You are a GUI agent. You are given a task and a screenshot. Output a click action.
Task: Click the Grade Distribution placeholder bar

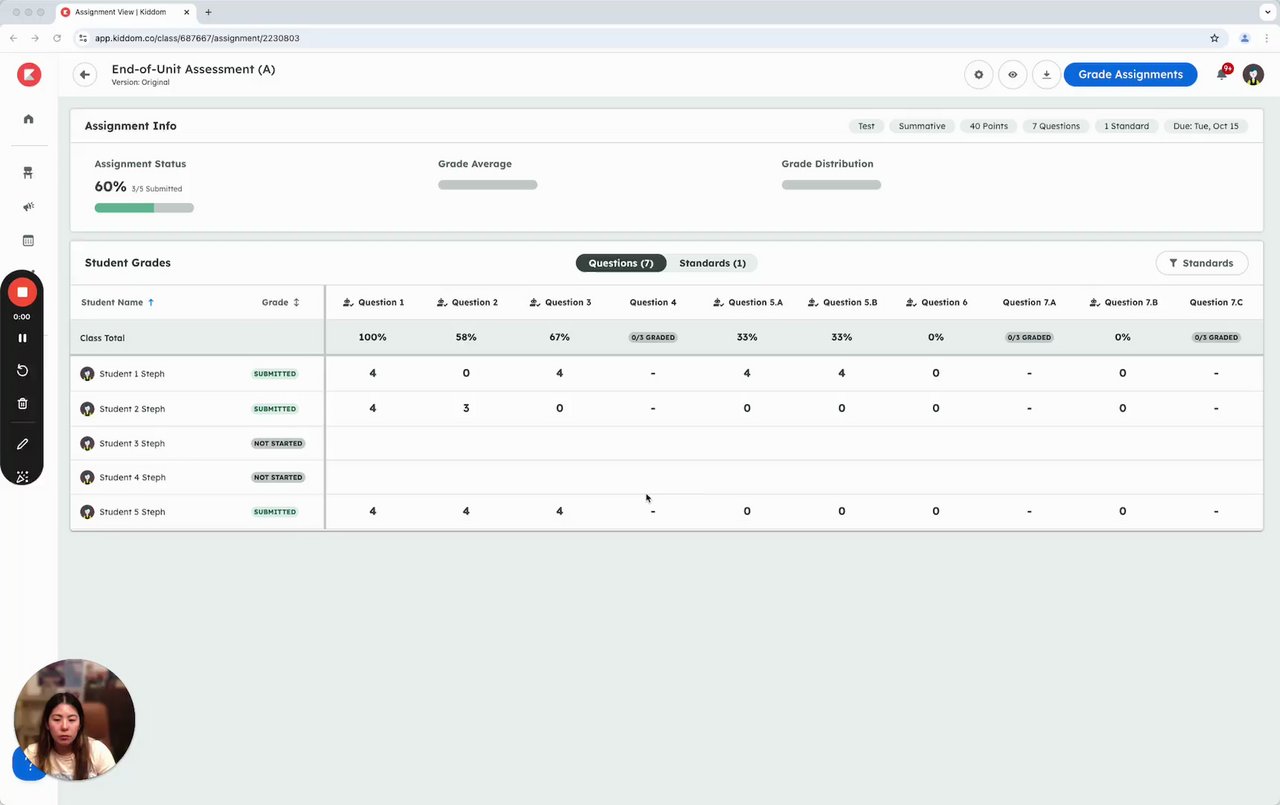tap(831, 185)
